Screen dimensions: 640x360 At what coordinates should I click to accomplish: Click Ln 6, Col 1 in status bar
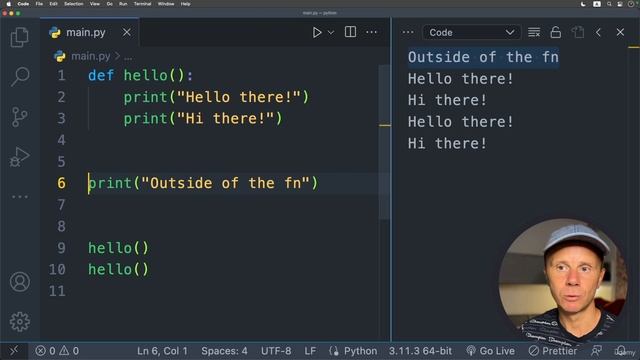162,351
